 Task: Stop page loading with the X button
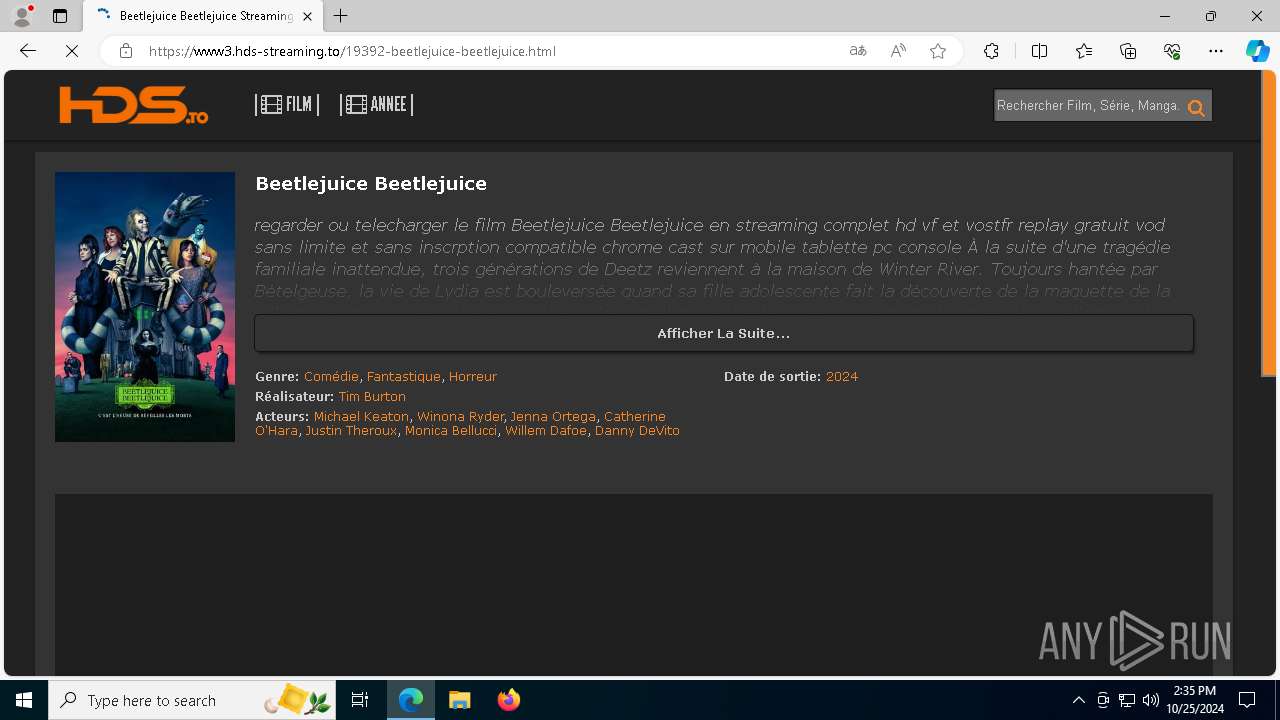coord(72,51)
